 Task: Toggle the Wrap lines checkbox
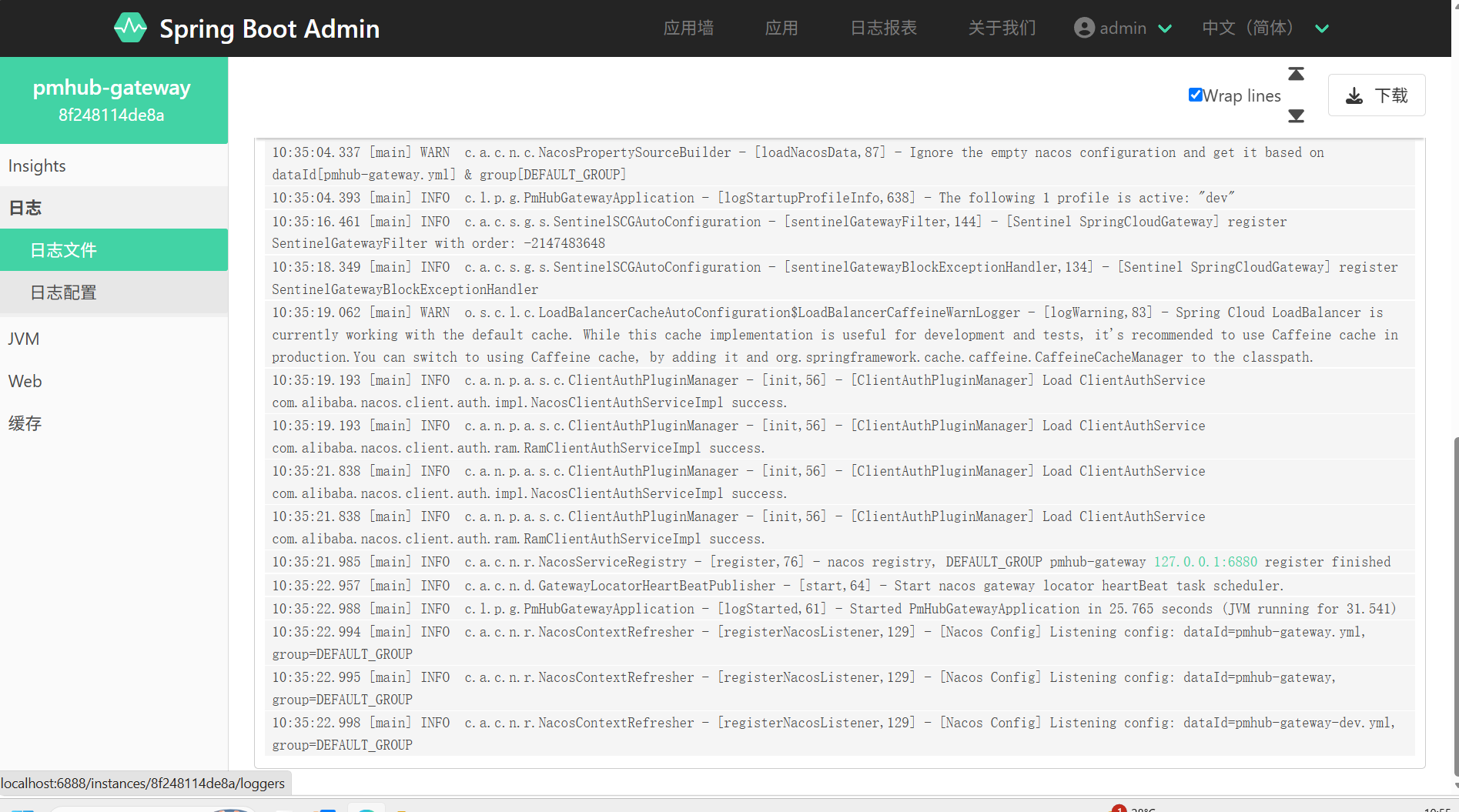1196,95
